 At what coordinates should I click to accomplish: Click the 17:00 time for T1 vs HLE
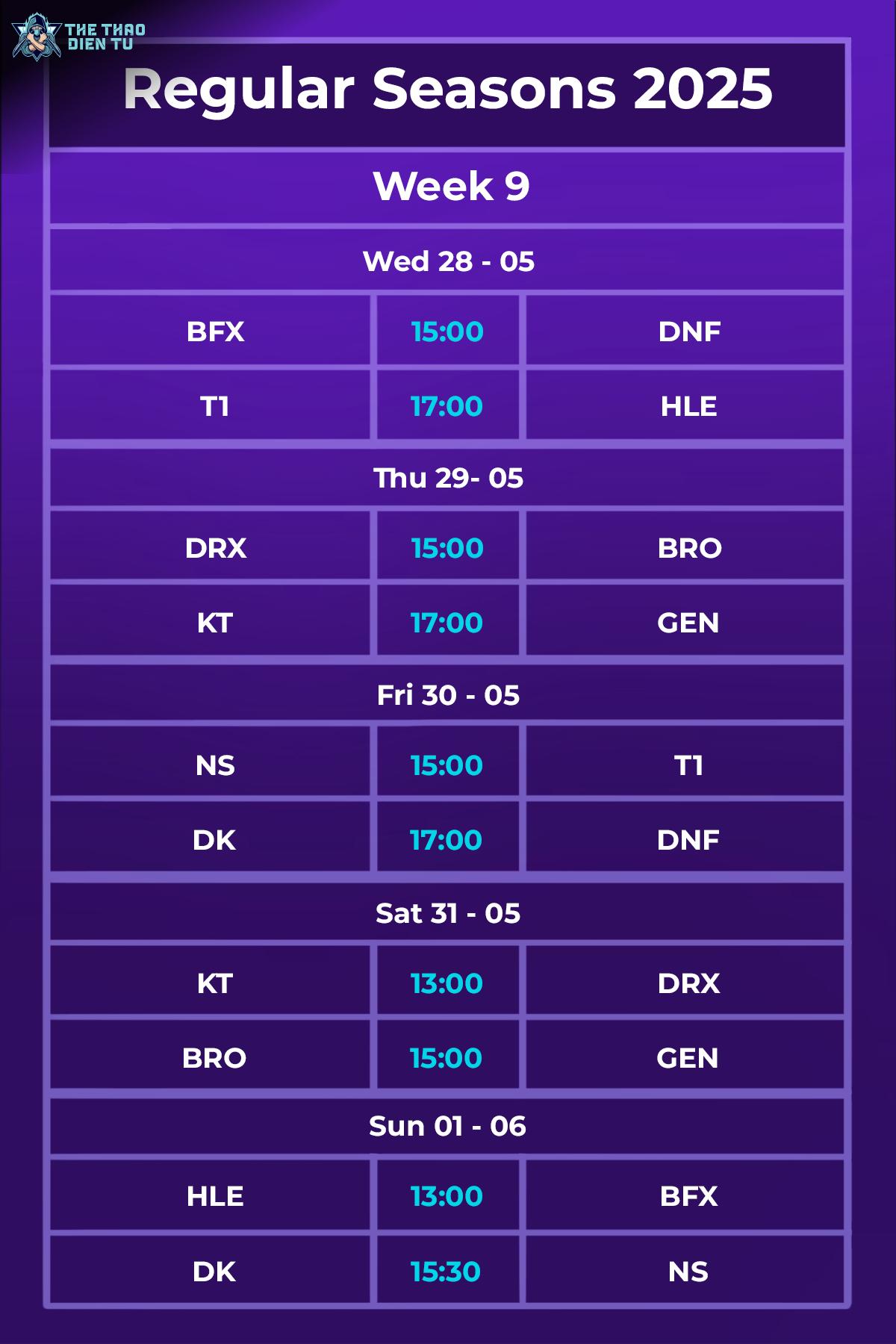[x=447, y=406]
